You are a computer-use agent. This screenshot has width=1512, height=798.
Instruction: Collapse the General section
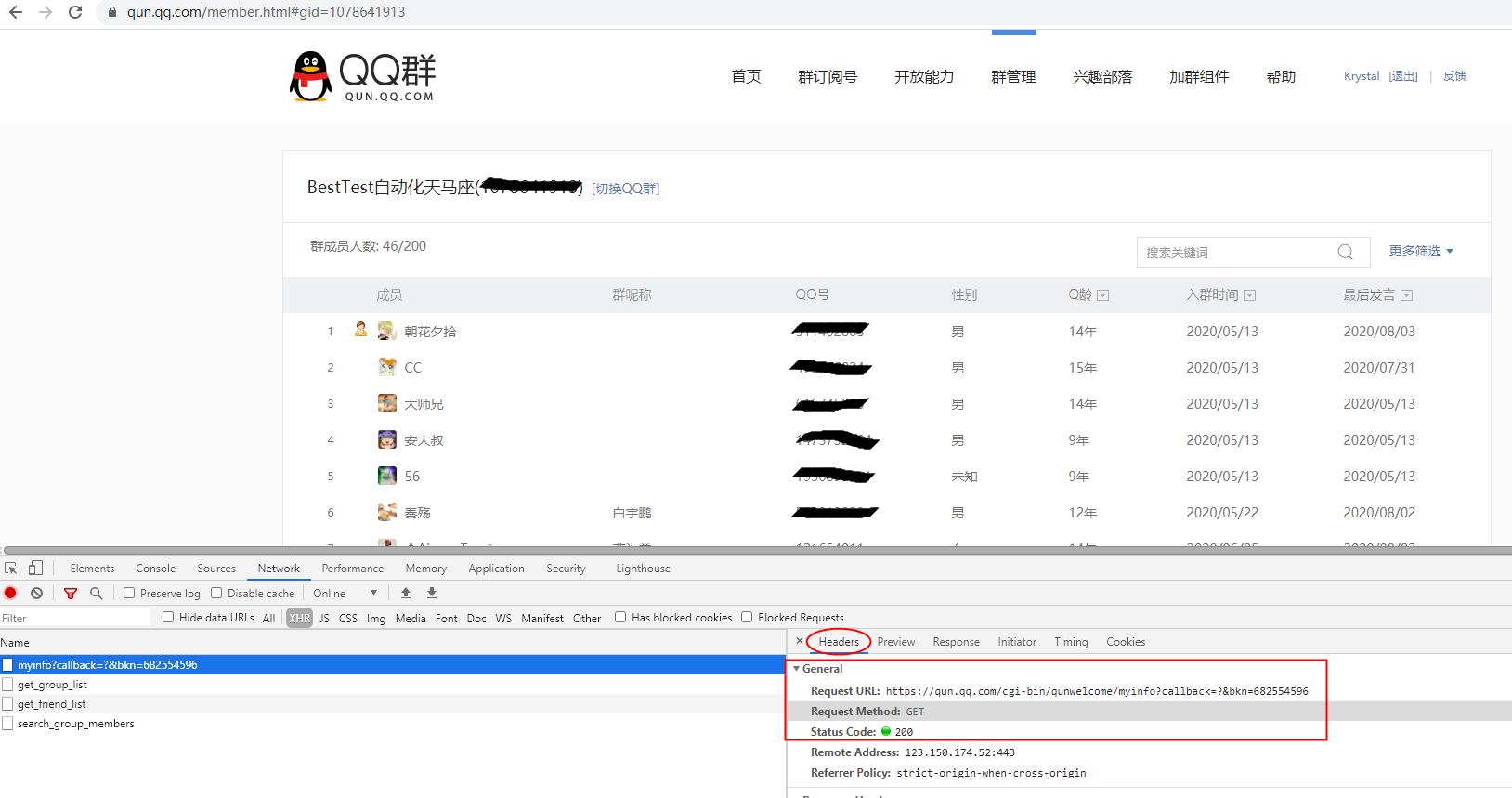pos(797,669)
